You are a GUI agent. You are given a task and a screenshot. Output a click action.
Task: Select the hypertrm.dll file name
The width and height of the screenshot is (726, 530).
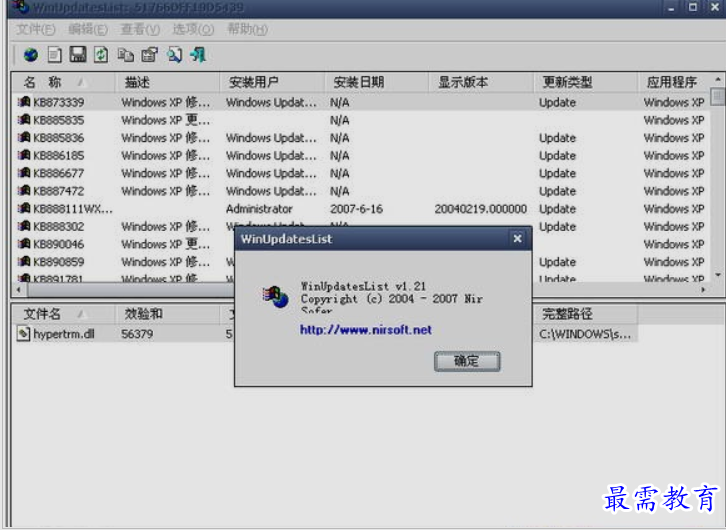[x=64, y=334]
